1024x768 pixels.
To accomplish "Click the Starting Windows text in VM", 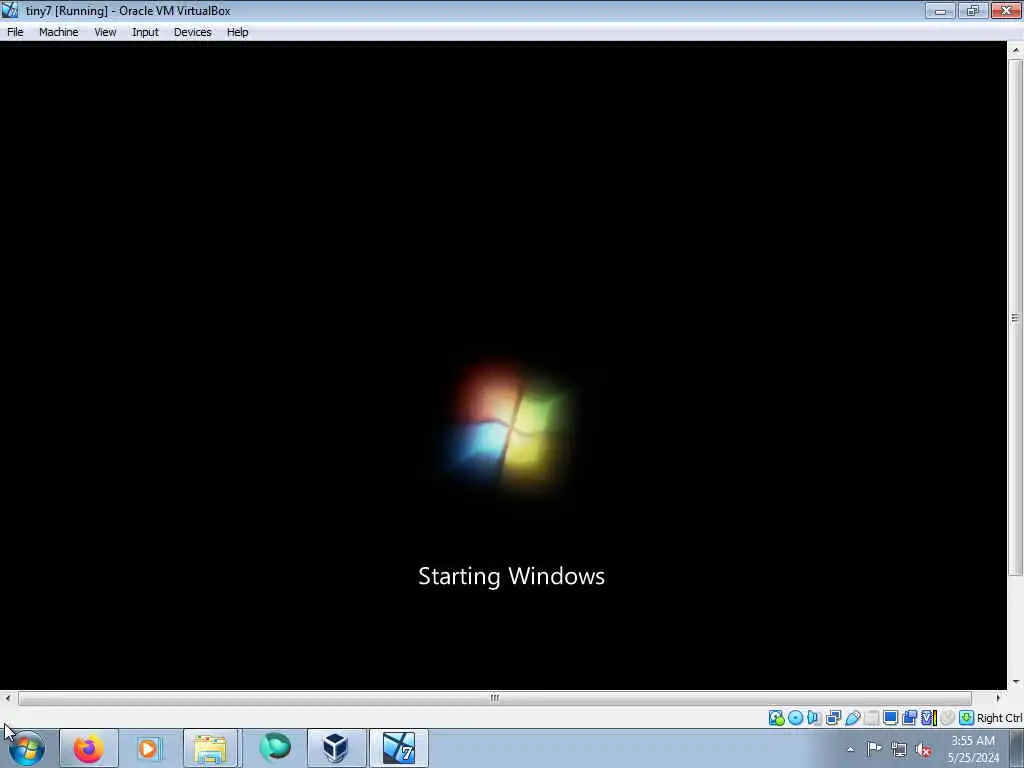I will pos(511,576).
